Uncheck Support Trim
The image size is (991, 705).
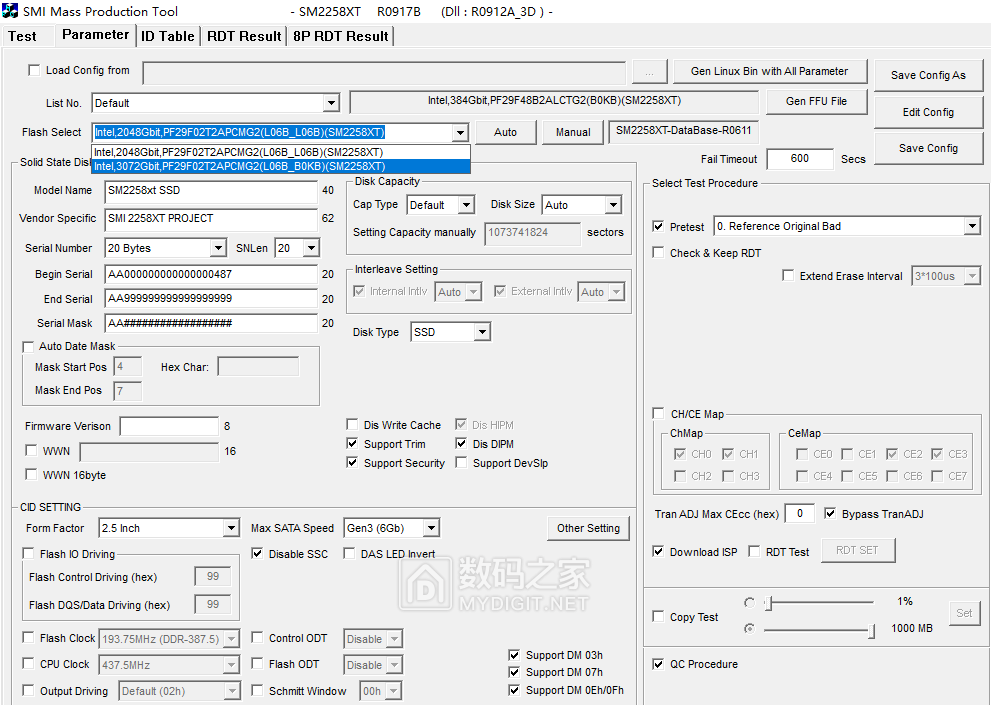(x=352, y=444)
